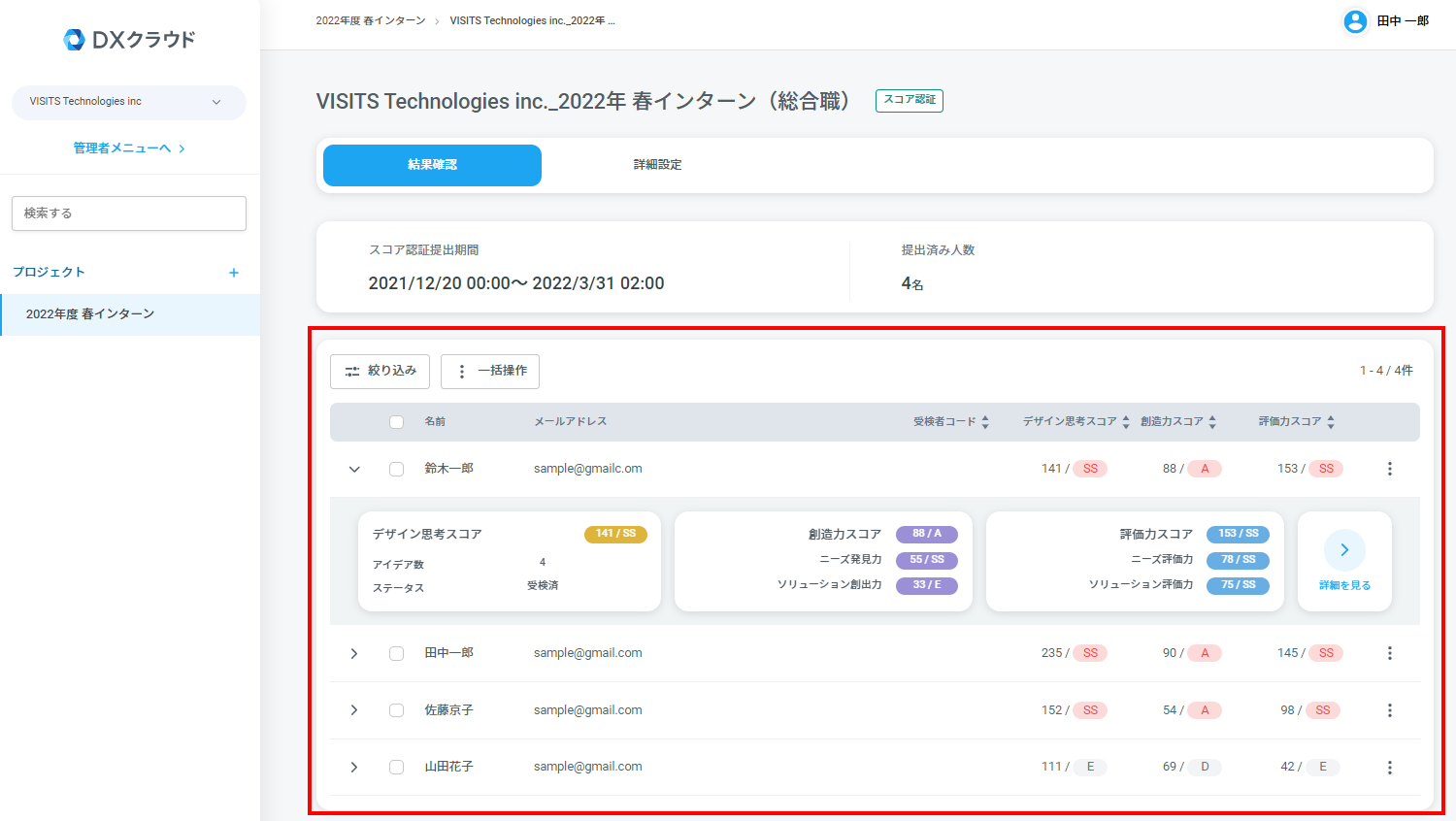Expand the 田中一郎 row details
This screenshot has height=821, width=1456.
pos(354,654)
